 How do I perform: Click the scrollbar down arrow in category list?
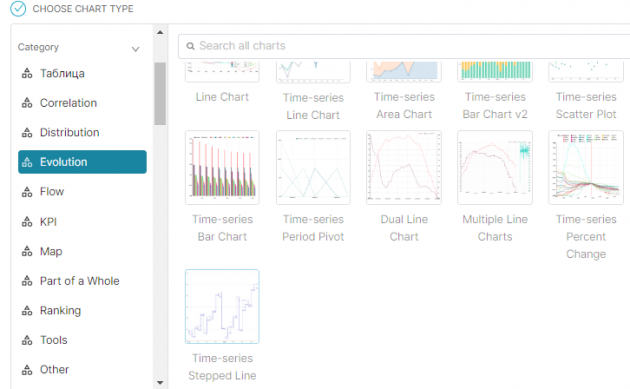point(160,383)
